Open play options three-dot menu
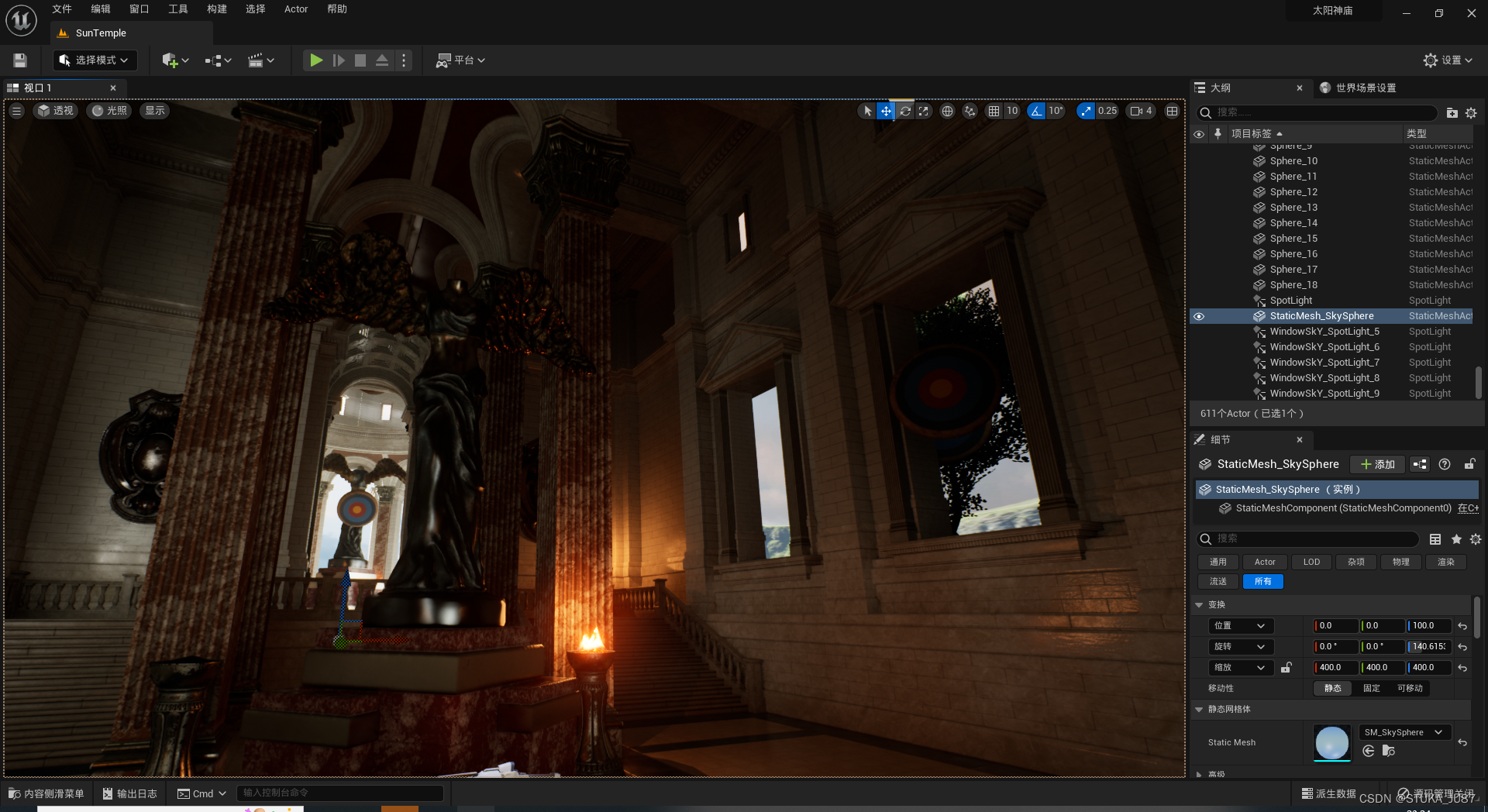The image size is (1488, 812). [404, 60]
